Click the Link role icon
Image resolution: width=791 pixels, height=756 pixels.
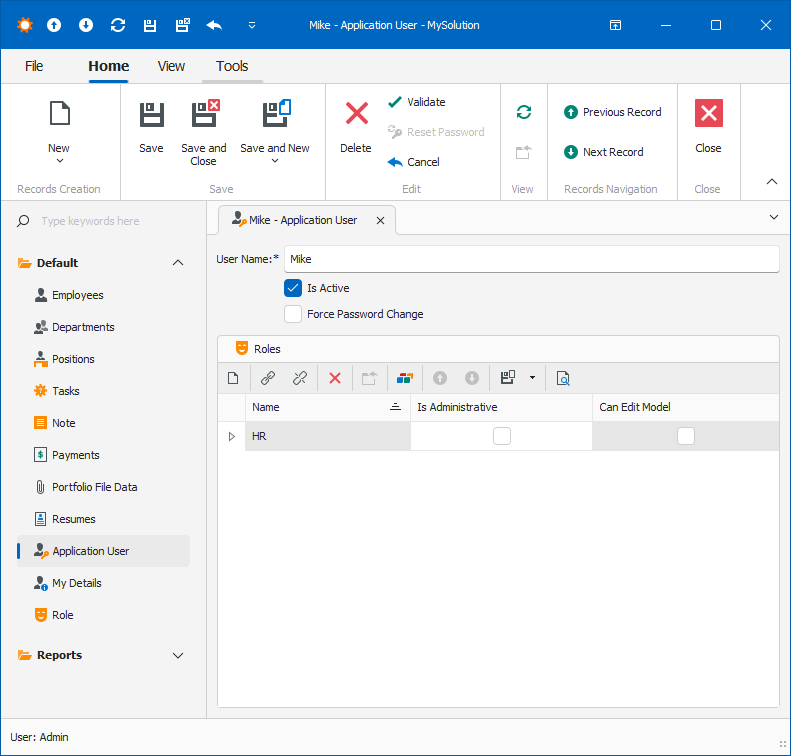[268, 378]
